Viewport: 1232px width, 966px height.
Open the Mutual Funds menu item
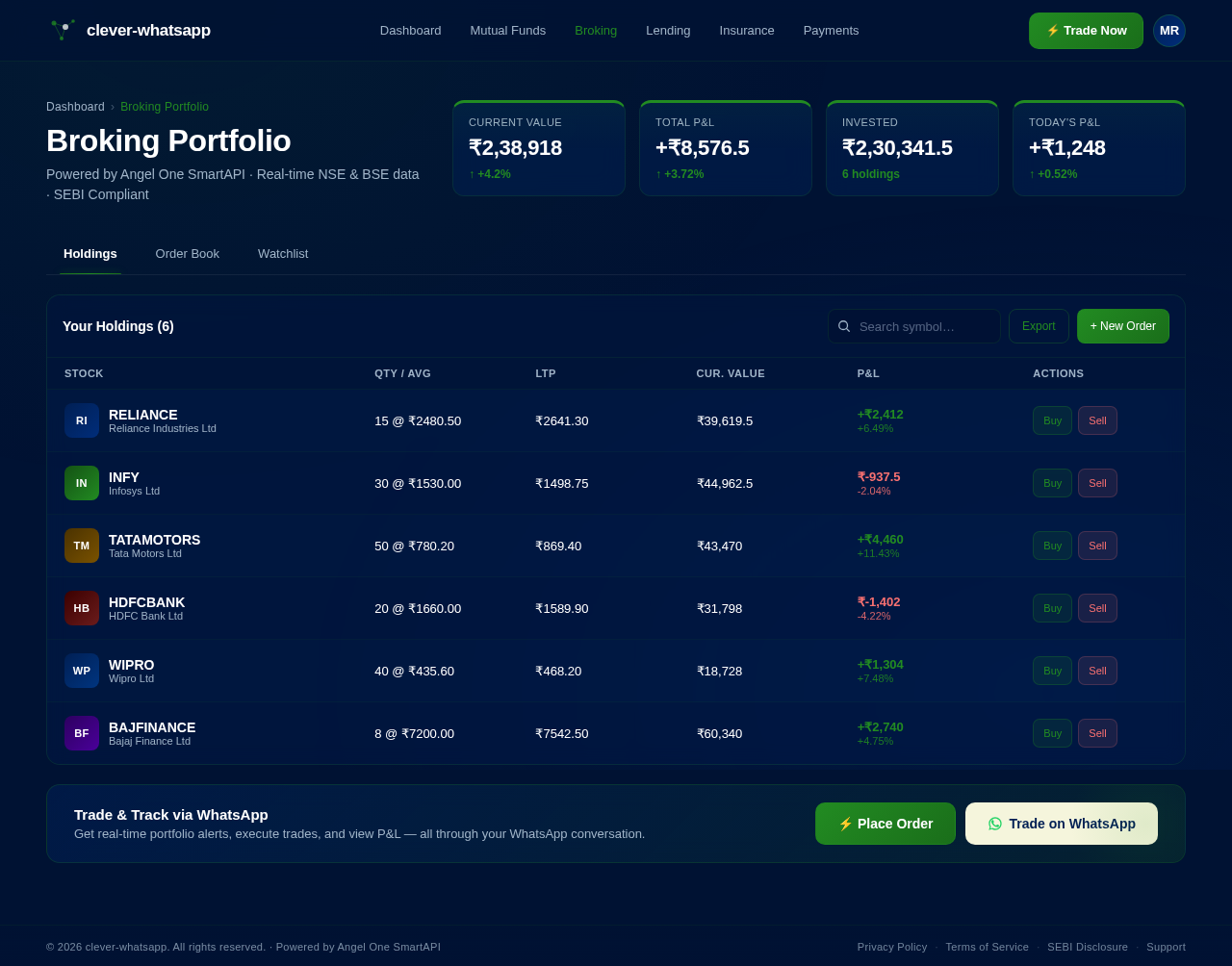tap(508, 29)
